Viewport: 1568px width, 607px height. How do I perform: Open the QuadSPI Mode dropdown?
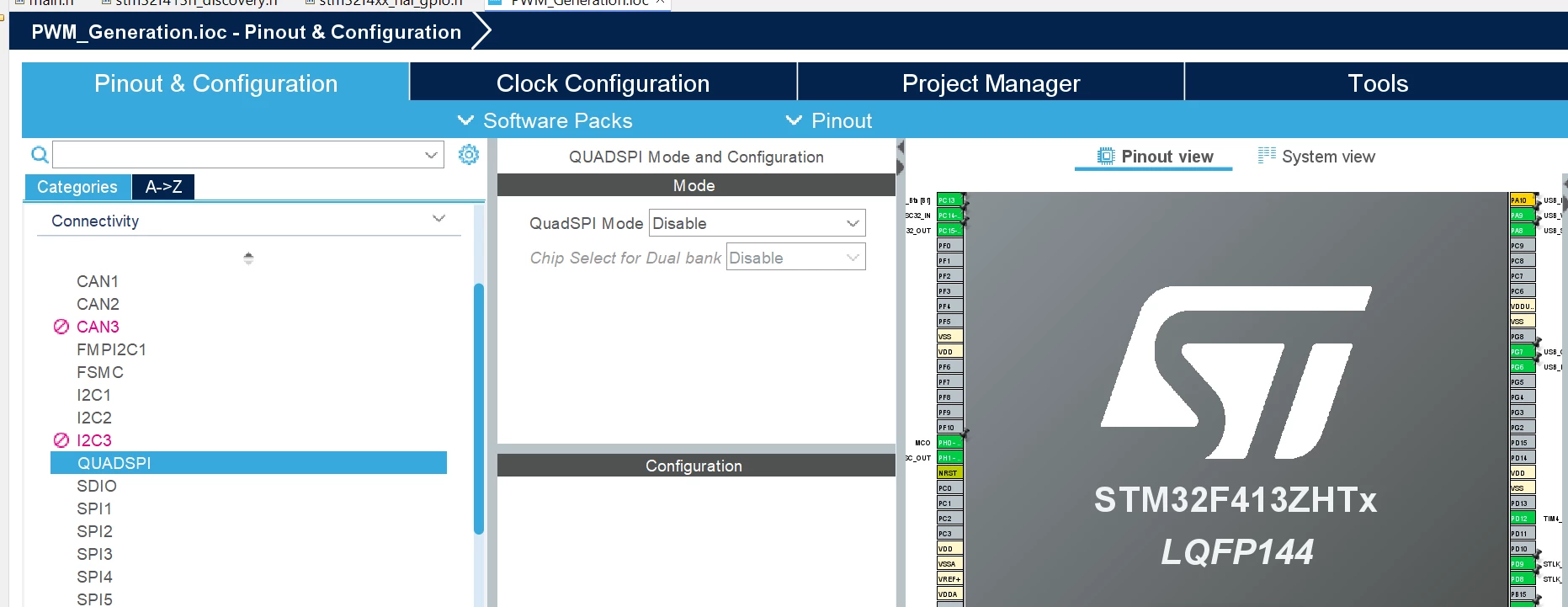pos(757,223)
